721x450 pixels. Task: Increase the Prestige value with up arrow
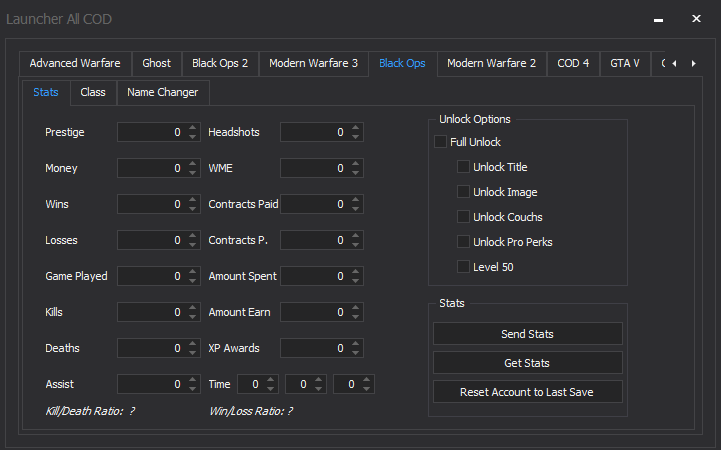click(193, 127)
